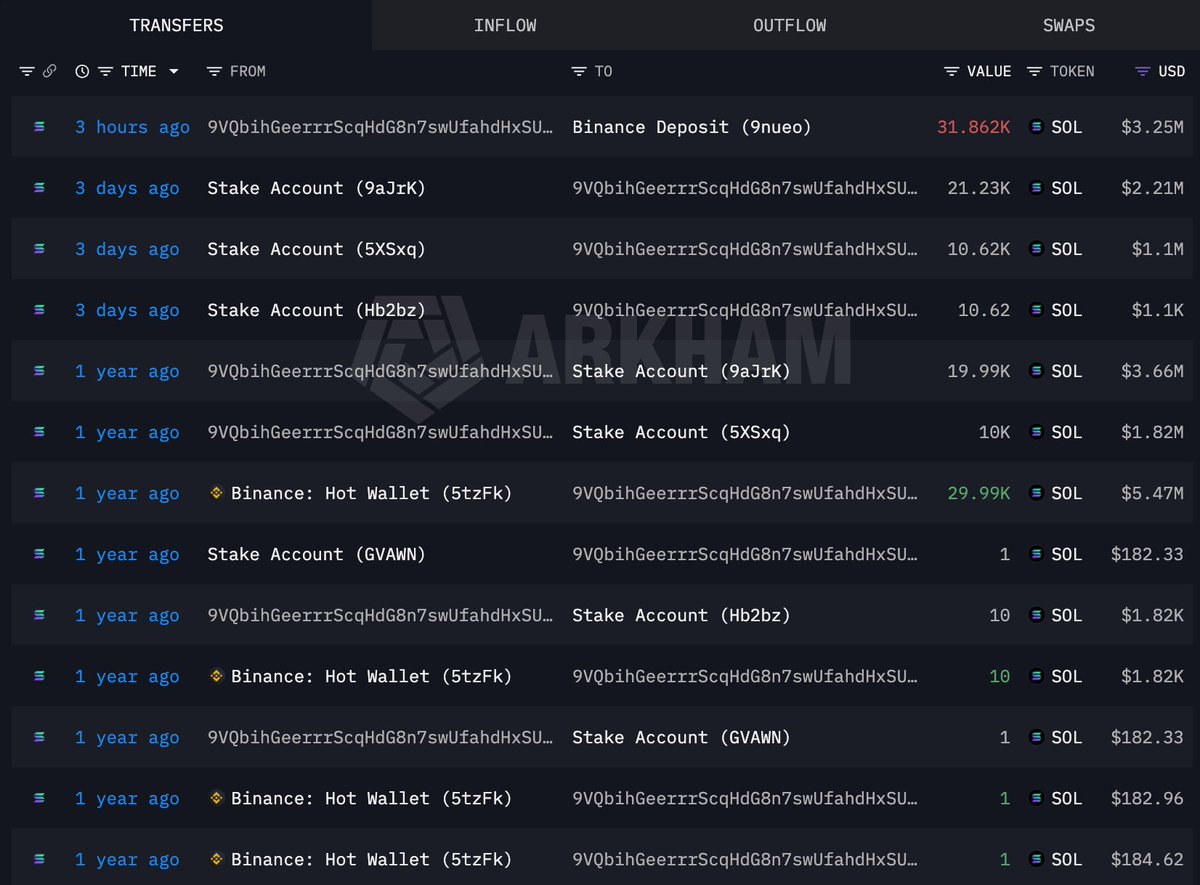Click the SOL token icon in the 19.99K row
Viewport: 1200px width, 885px height.
coord(1036,371)
